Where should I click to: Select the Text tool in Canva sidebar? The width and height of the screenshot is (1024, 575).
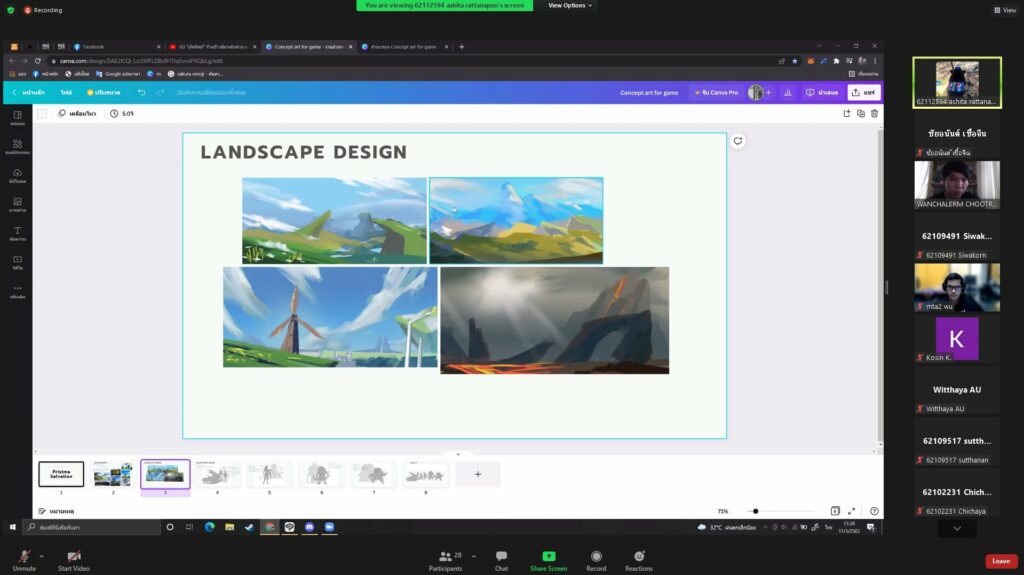(17, 233)
